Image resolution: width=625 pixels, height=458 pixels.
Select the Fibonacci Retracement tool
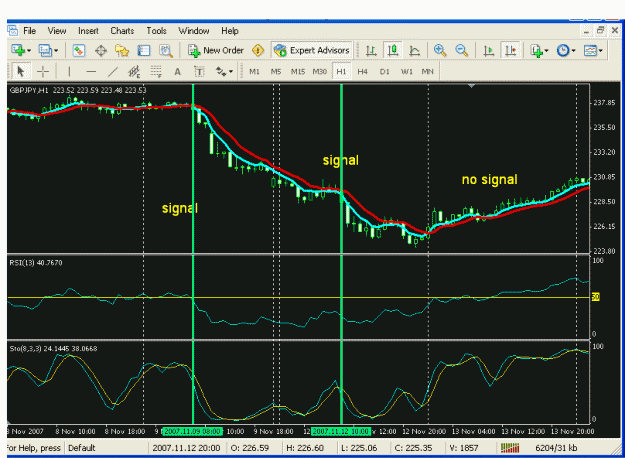[x=156, y=72]
